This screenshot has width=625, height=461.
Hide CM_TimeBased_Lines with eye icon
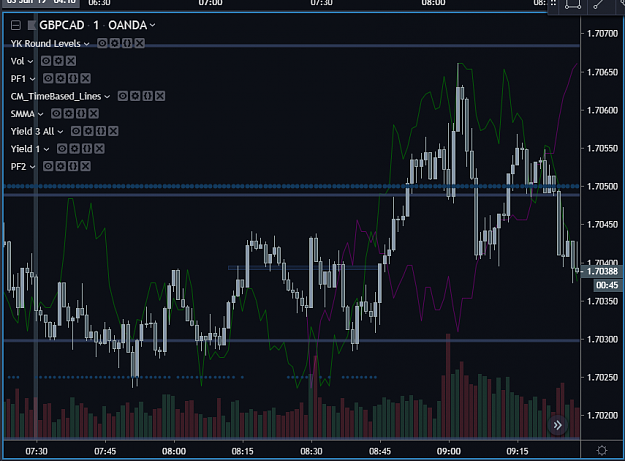click(122, 96)
